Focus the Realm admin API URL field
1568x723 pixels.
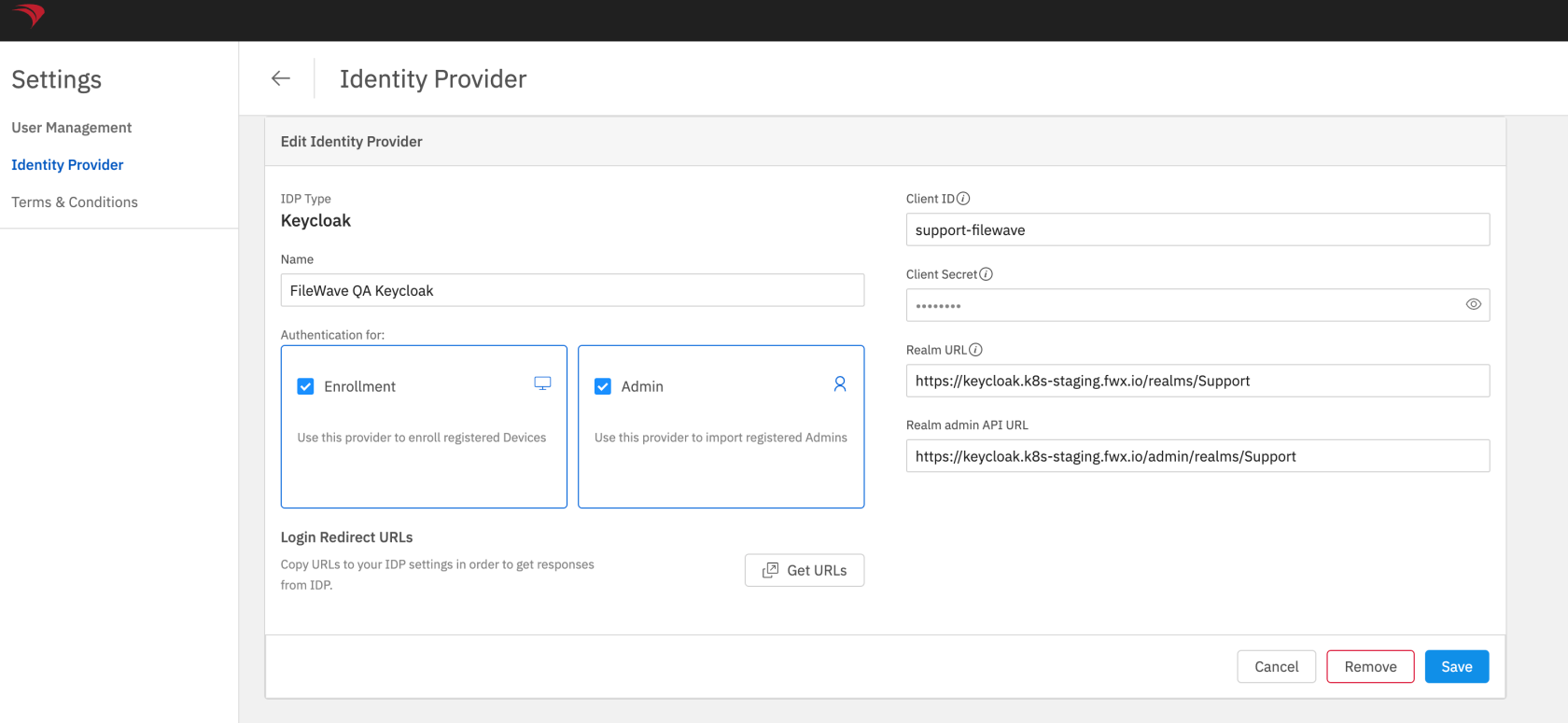pyautogui.click(x=1197, y=456)
